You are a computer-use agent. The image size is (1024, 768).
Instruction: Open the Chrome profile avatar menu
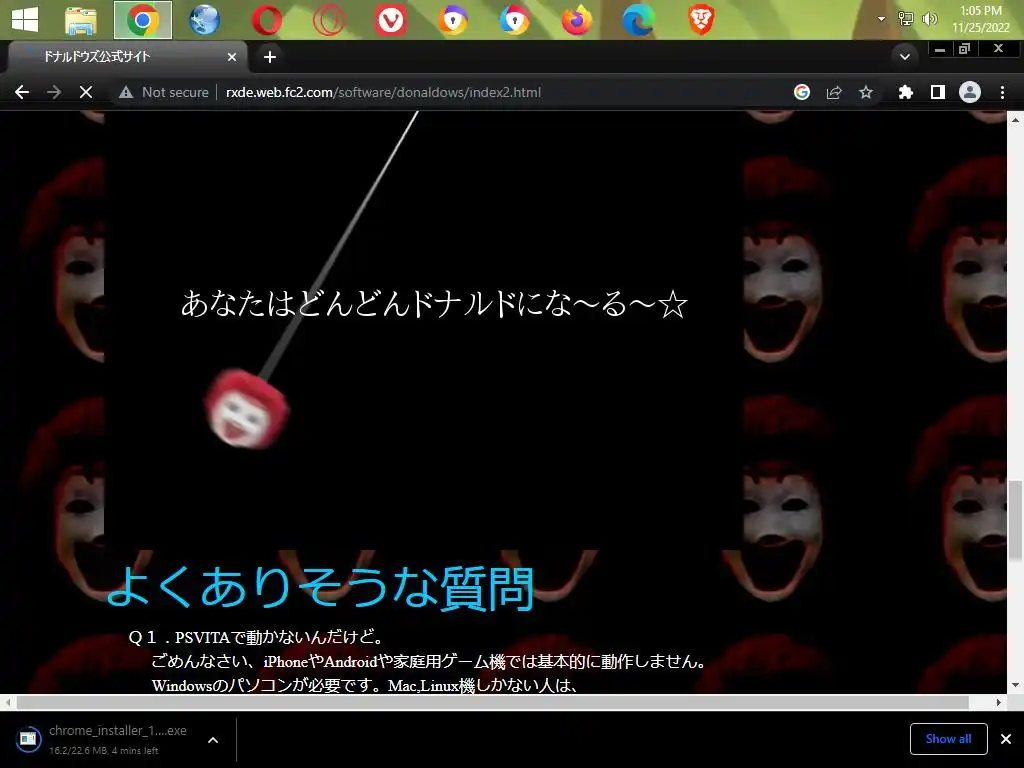[x=970, y=92]
